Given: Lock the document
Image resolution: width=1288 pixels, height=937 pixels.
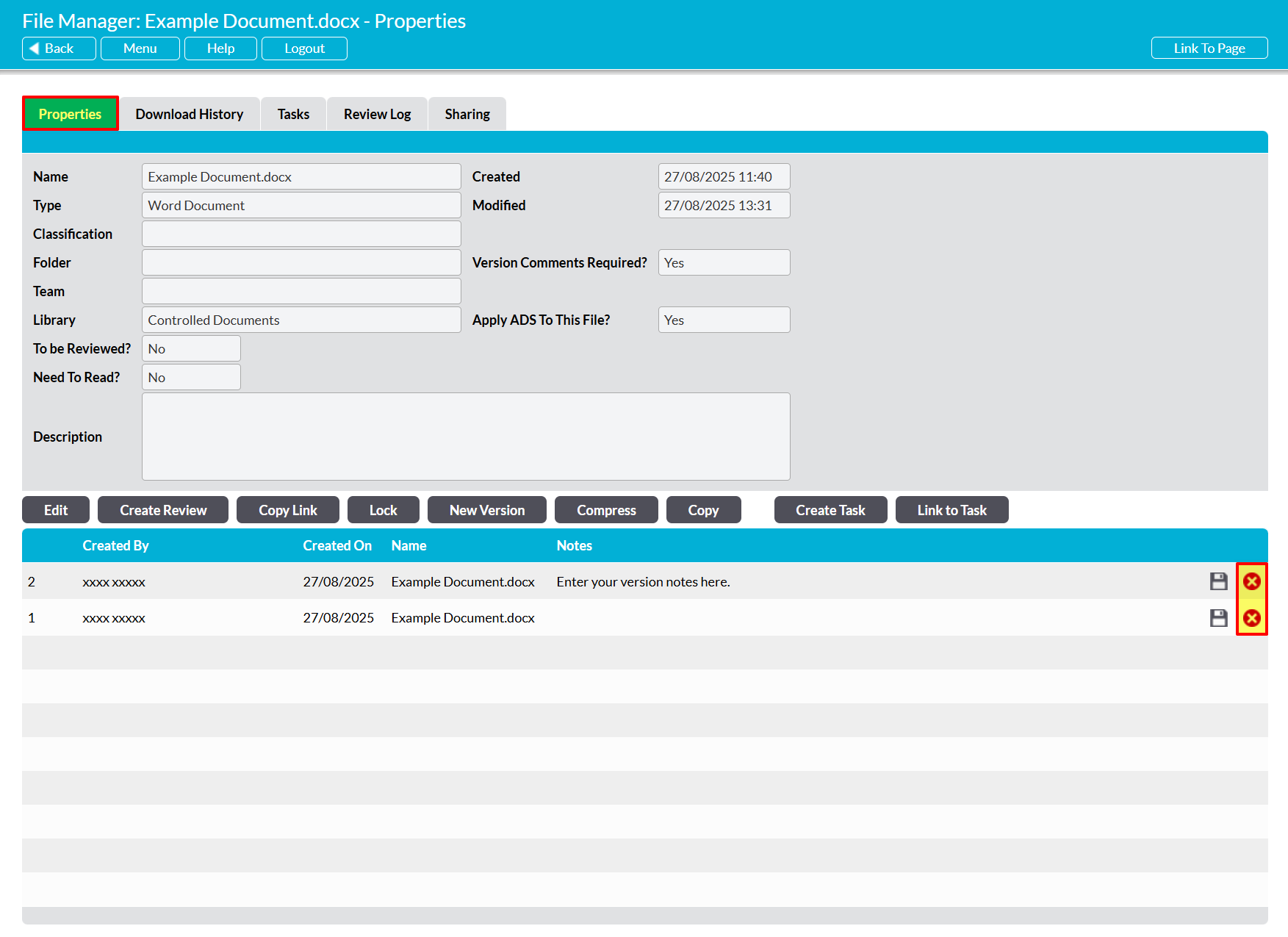Looking at the screenshot, I should coord(383,510).
